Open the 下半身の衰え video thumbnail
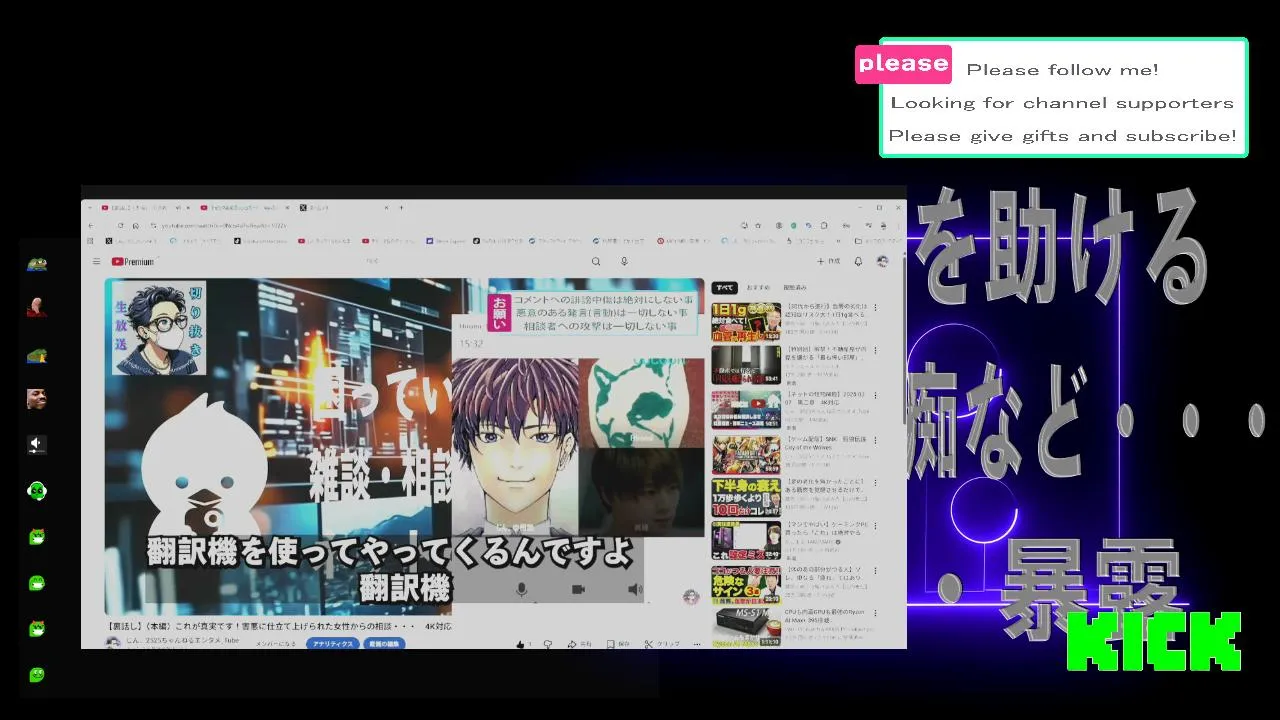Screen dimensions: 1280x720 pos(746,498)
